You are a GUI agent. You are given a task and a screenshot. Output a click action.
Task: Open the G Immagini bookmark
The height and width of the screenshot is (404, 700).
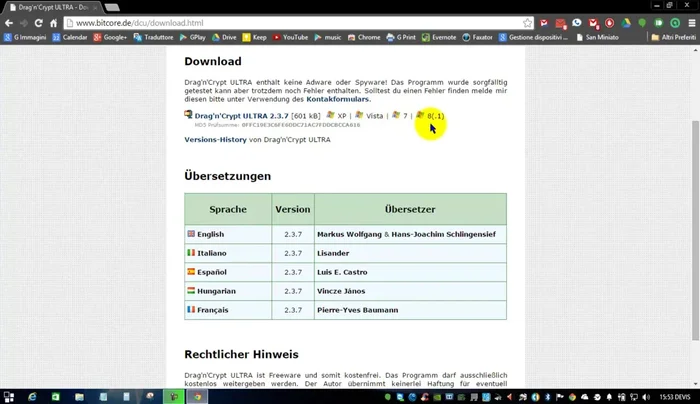click(x=25, y=37)
